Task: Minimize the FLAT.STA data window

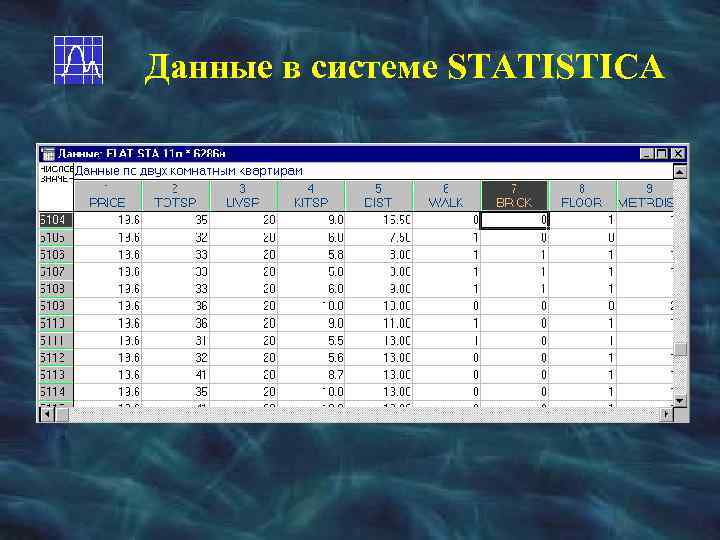Action: pos(647,154)
